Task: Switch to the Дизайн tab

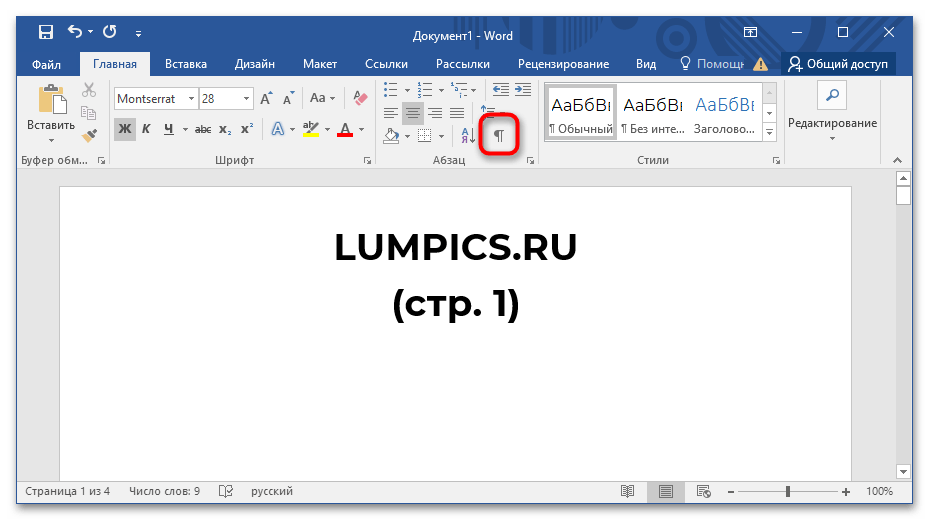Action: (x=254, y=64)
